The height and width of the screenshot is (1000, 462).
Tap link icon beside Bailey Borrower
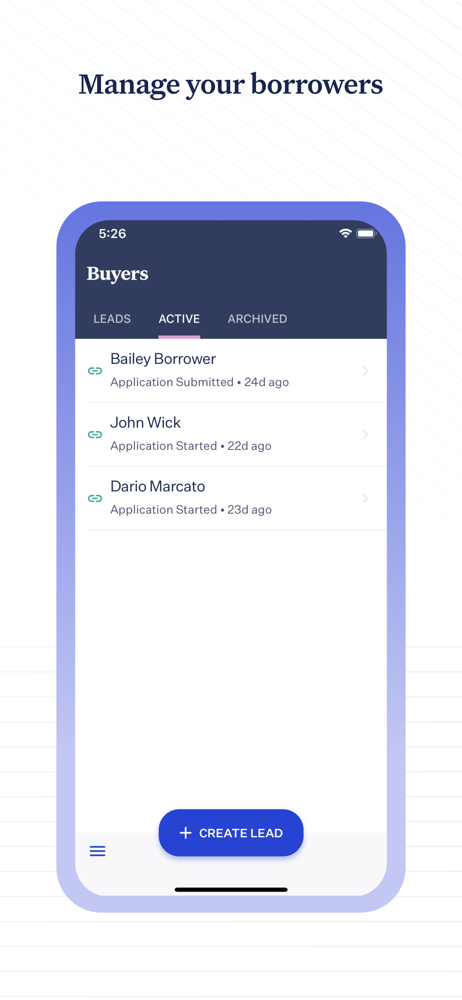pos(95,371)
